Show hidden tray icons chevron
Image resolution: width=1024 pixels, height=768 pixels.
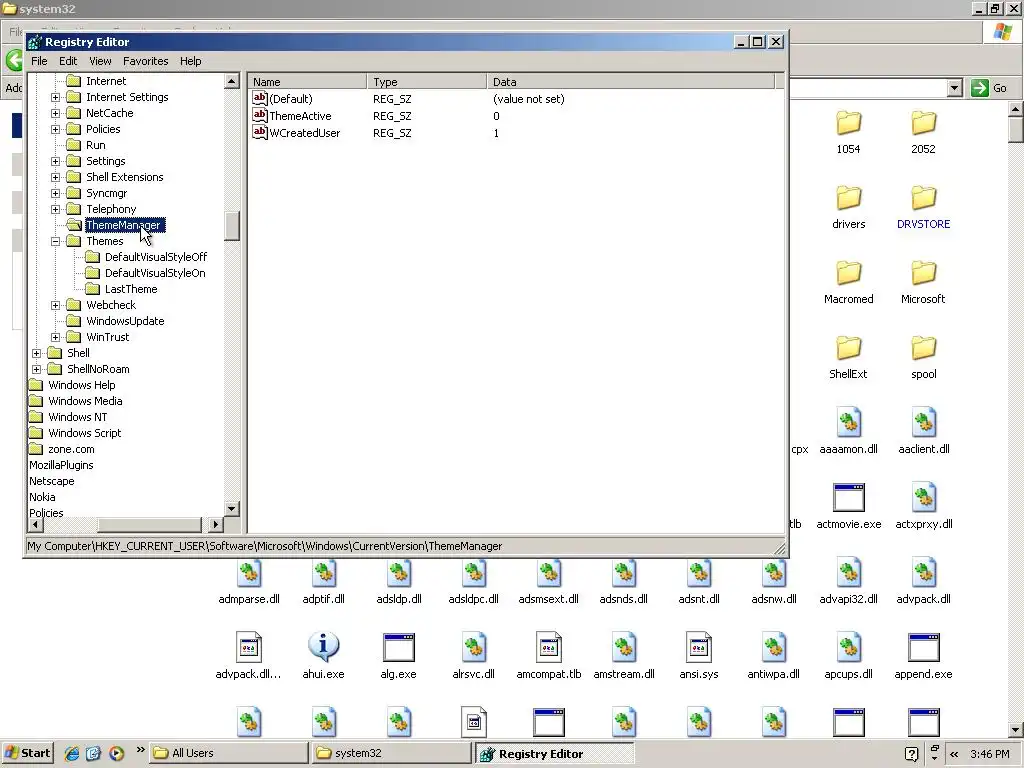click(954, 754)
